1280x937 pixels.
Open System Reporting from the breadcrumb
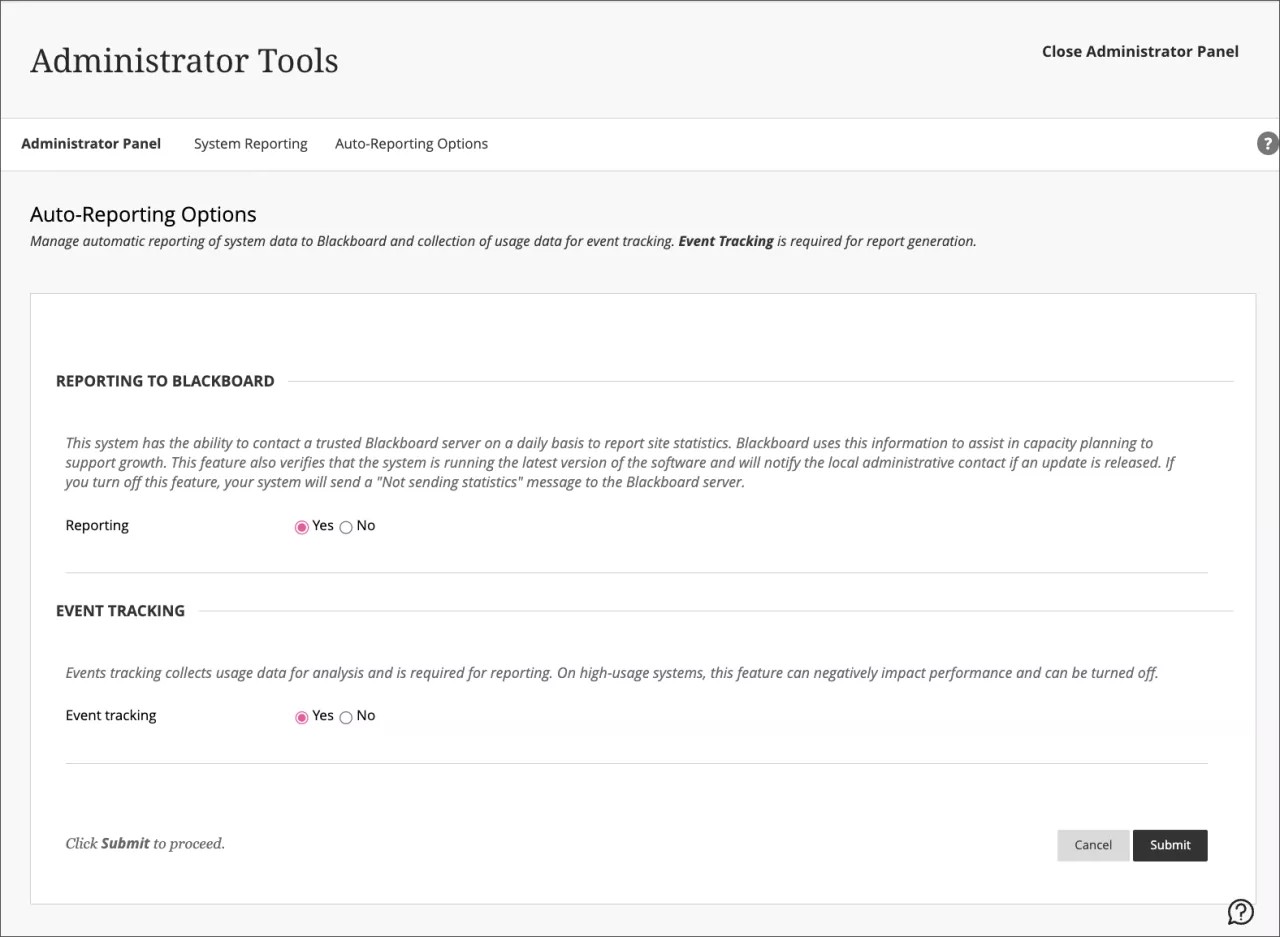[x=250, y=143]
